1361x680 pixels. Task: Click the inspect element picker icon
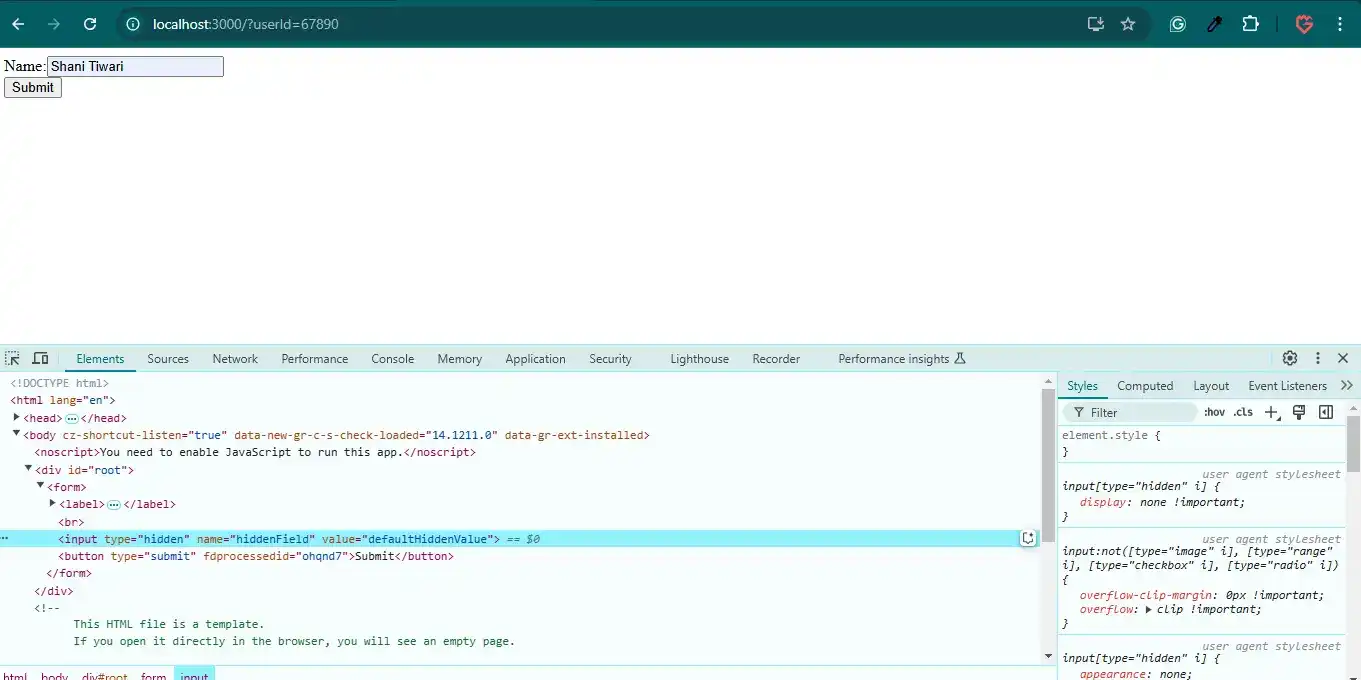(x=12, y=358)
